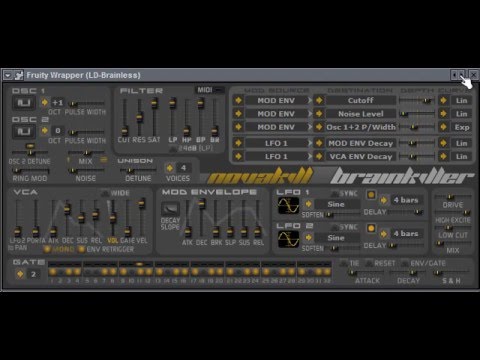Click the mod envelope DECAY SLOPE button
The image size is (480, 360).
coord(170,209)
